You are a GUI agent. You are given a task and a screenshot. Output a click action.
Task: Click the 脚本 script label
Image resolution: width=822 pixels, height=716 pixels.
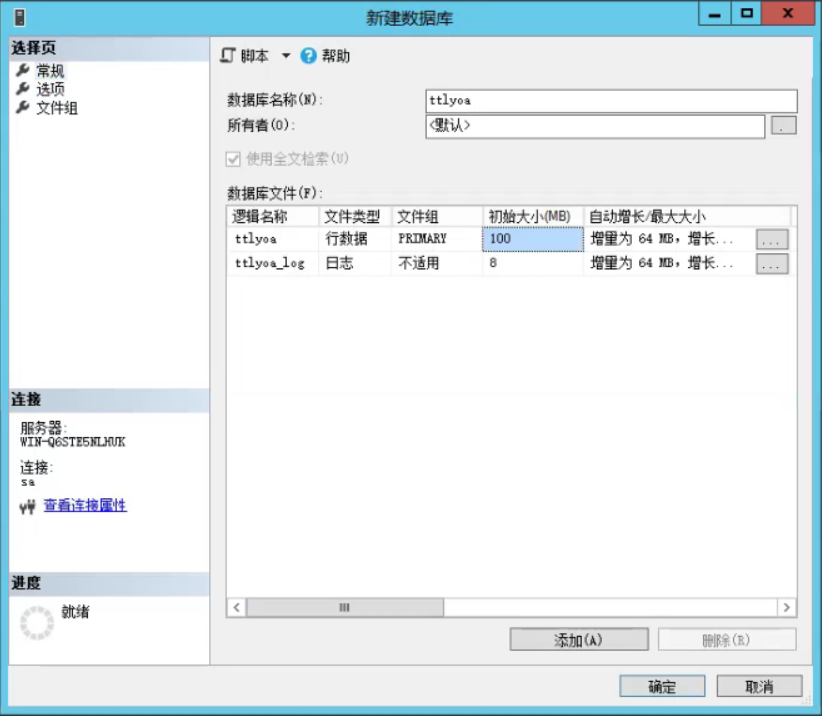[x=255, y=56]
